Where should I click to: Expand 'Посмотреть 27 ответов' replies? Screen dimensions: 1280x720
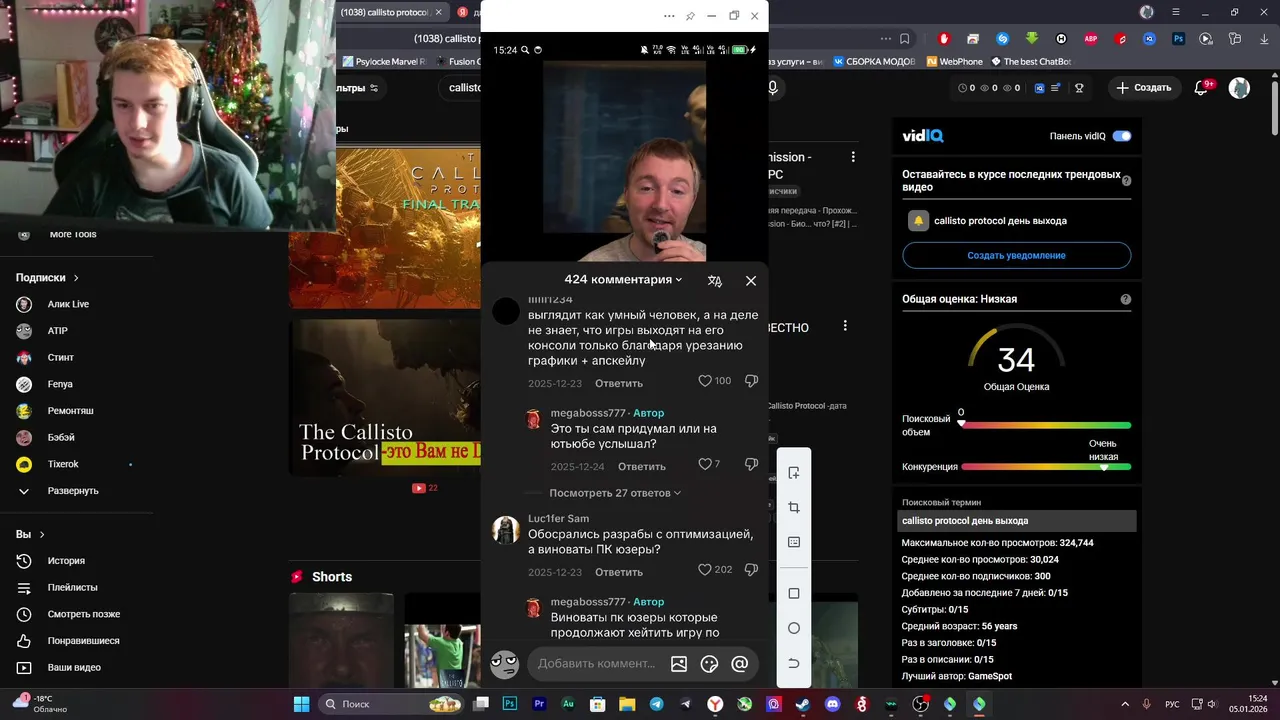tap(615, 493)
